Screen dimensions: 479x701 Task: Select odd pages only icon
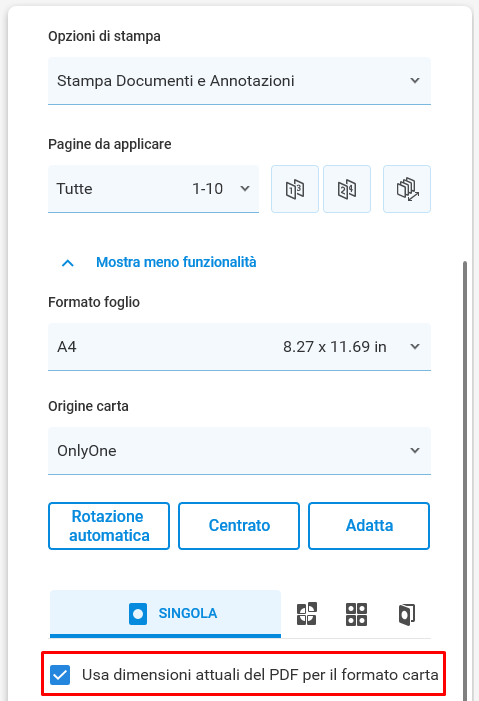click(x=295, y=189)
